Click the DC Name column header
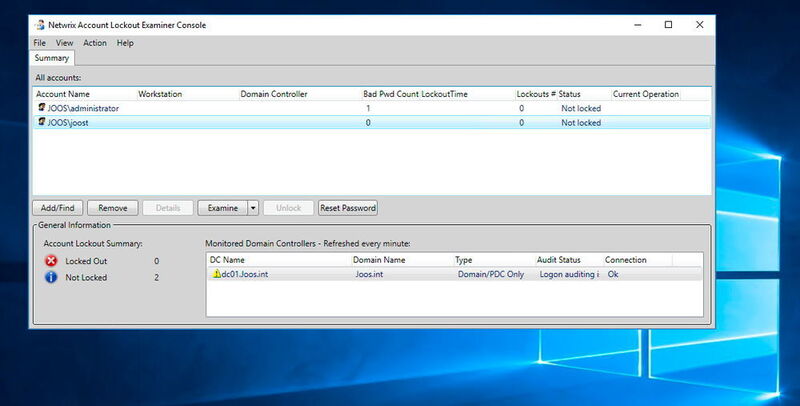Screen dimensions: 800x406 pos(228,259)
